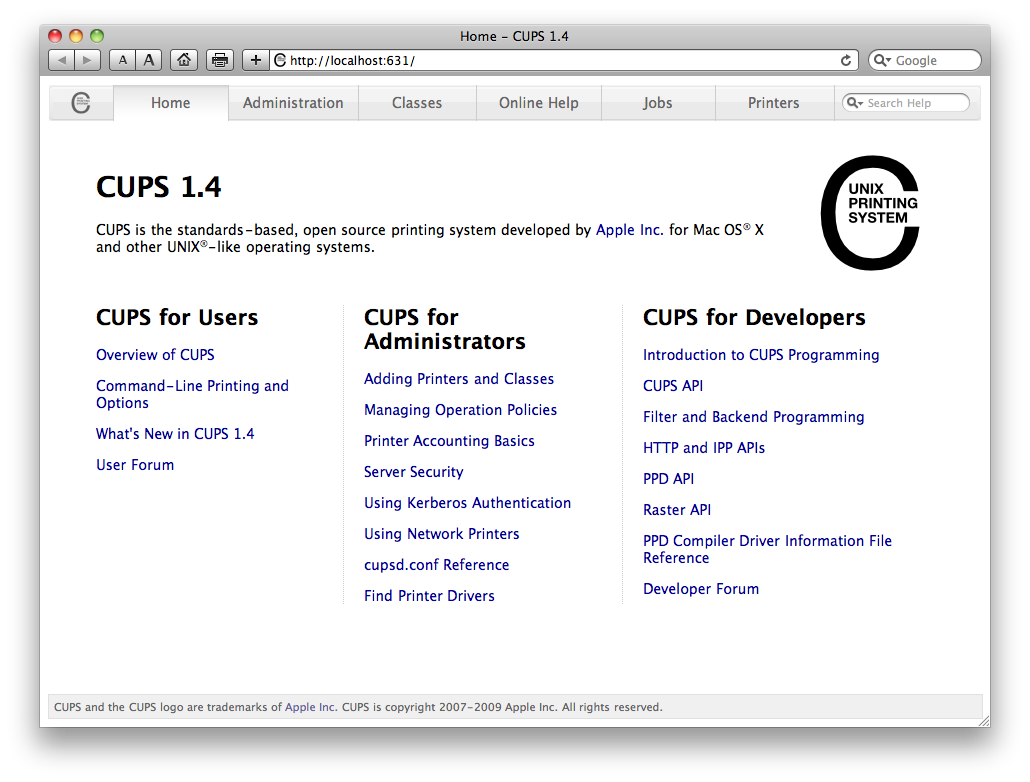Click the Search Help text field
The height and width of the screenshot is (782, 1030).
pos(915,103)
